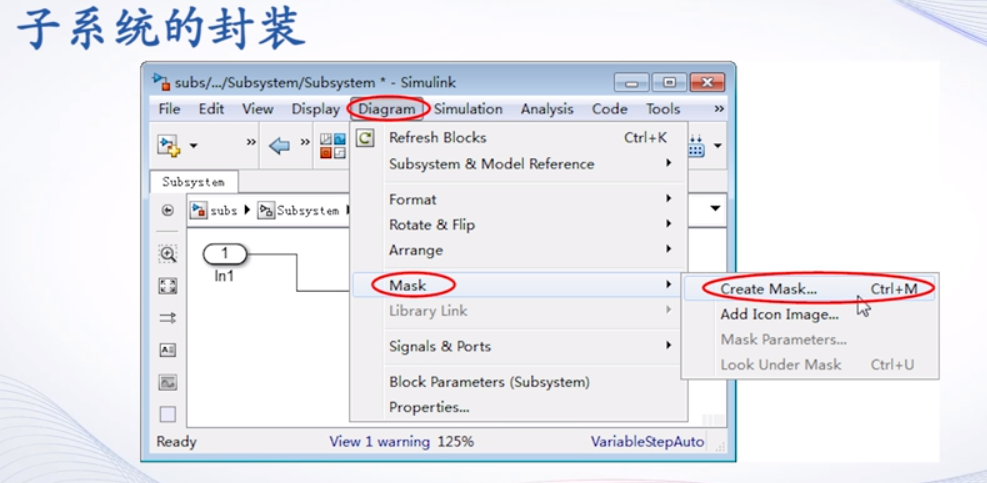The width and height of the screenshot is (987, 483).
Task: Choose Add Icon Image... in the submenu
Action: pyautogui.click(x=810, y=314)
